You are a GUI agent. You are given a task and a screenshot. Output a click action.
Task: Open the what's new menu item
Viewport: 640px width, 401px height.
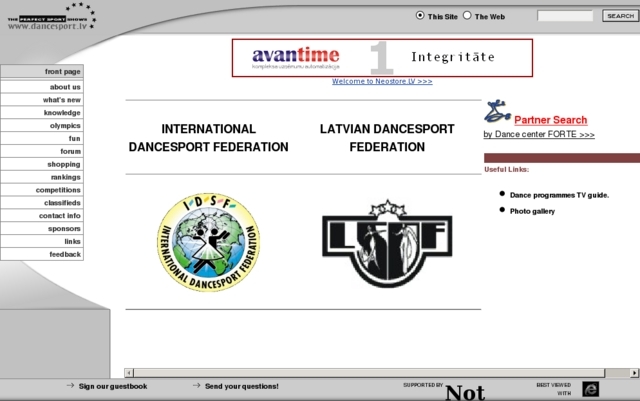42,100
